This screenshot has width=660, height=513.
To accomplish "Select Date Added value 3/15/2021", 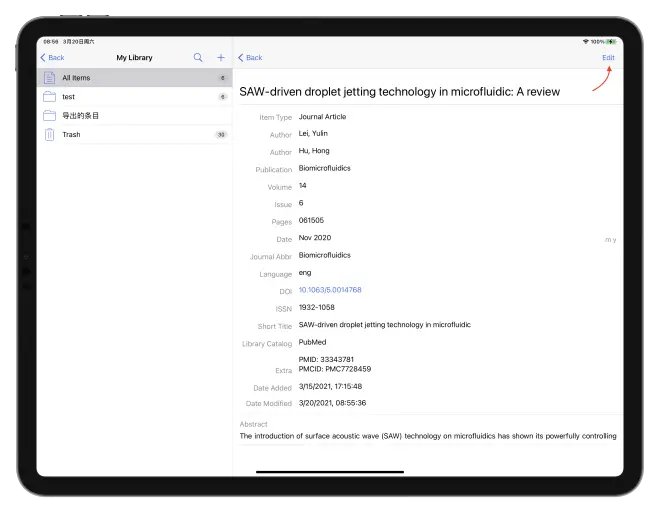I will [330, 386].
